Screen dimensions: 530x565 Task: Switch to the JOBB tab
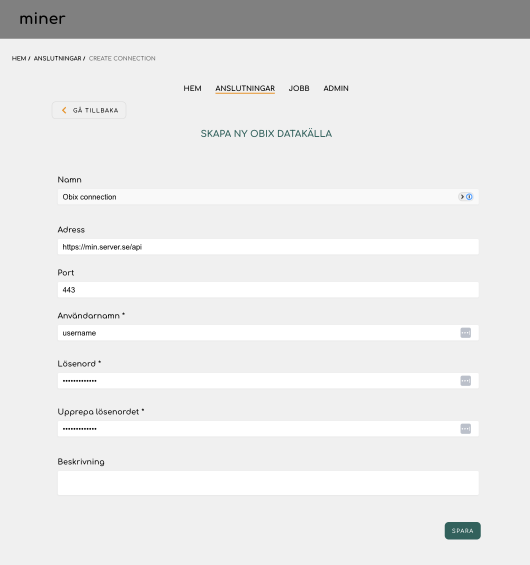coord(299,88)
